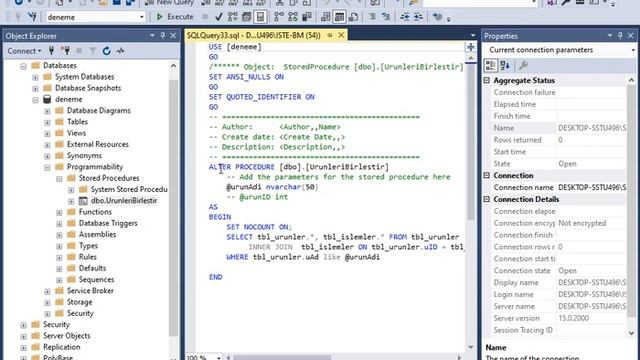Toggle auto-hide pin on Properties panel
Viewport: 640px width, 360px height.
pos(620,36)
